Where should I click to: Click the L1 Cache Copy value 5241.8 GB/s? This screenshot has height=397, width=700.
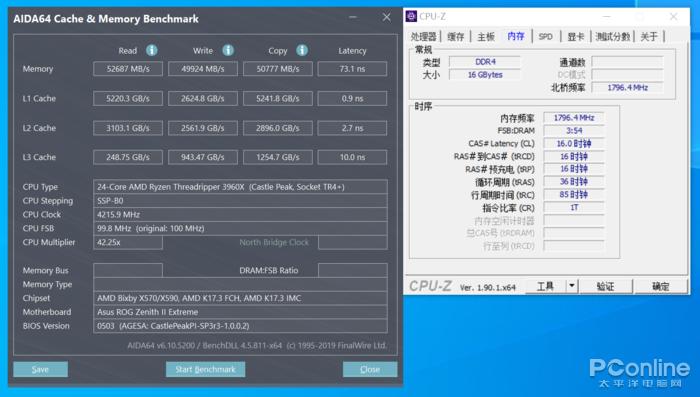[278, 98]
